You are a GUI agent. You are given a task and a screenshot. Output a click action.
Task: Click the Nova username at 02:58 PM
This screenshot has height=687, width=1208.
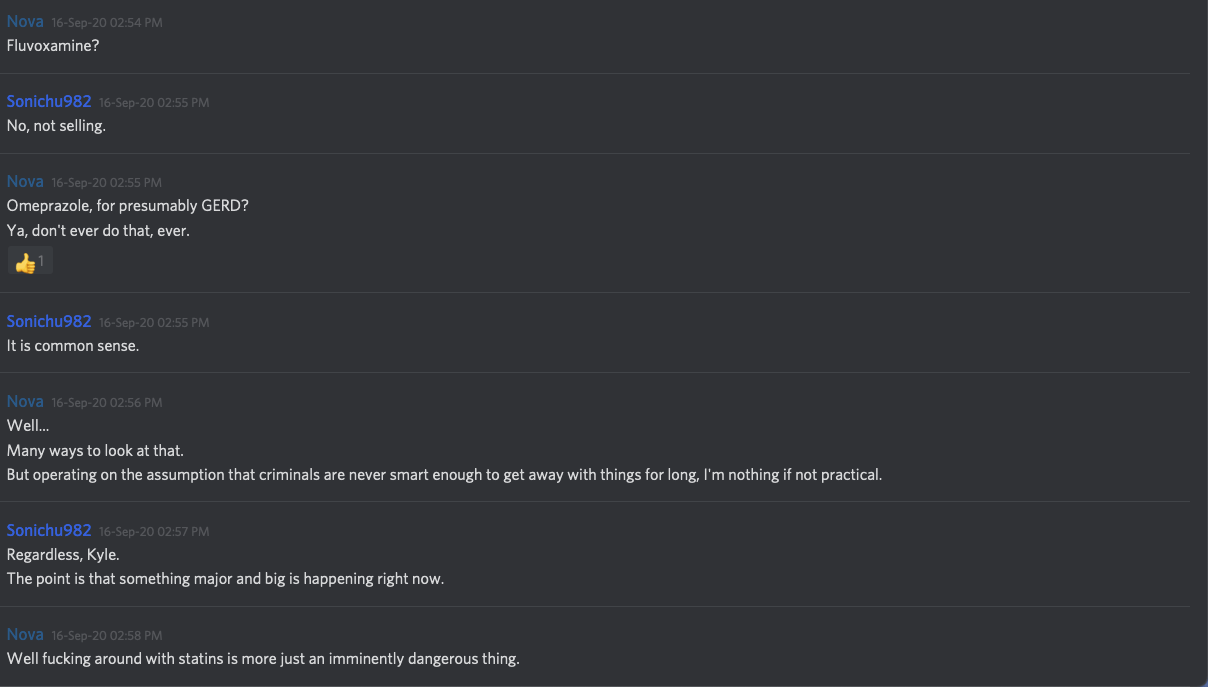coord(25,634)
